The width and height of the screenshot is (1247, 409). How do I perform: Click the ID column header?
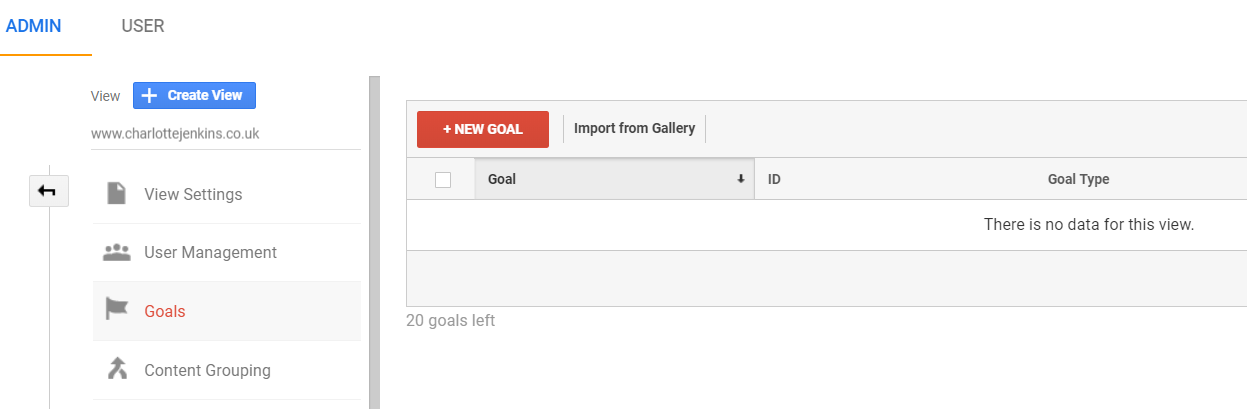(774, 179)
